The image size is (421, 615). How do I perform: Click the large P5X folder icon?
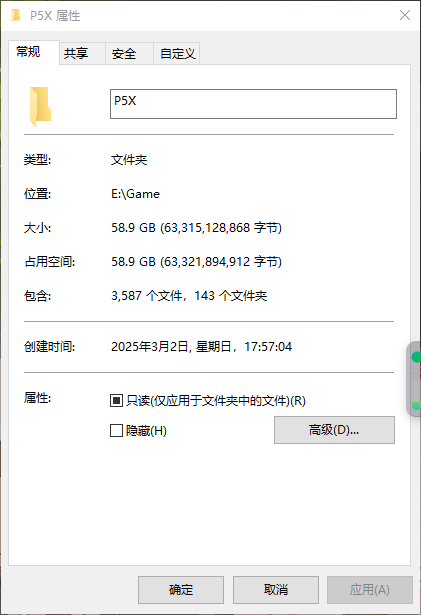(x=40, y=106)
